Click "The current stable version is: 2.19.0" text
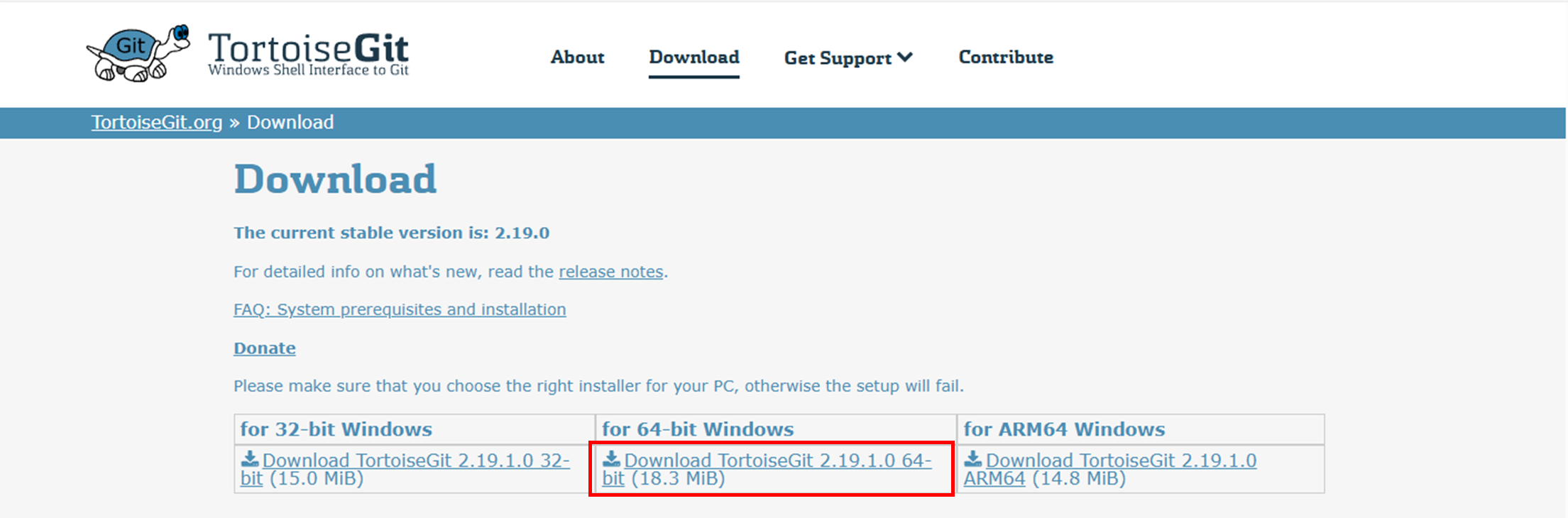The height and width of the screenshot is (518, 1568). [392, 233]
